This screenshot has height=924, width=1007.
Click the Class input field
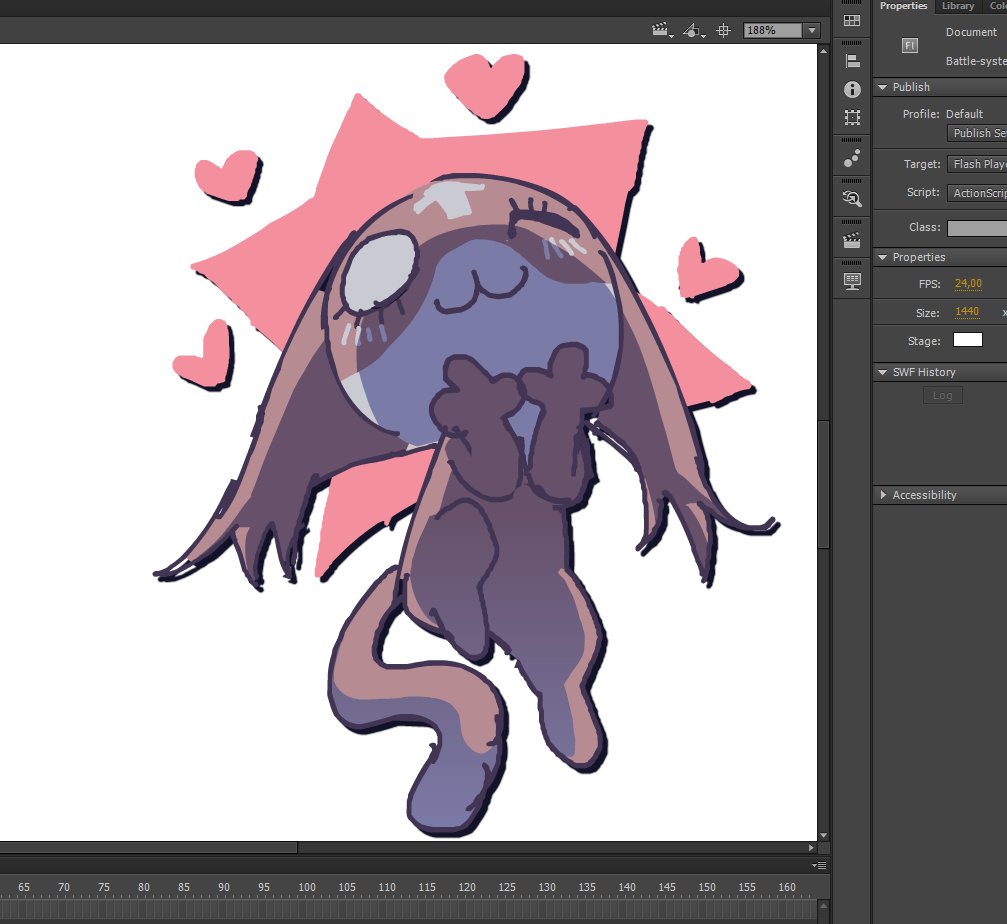click(977, 228)
